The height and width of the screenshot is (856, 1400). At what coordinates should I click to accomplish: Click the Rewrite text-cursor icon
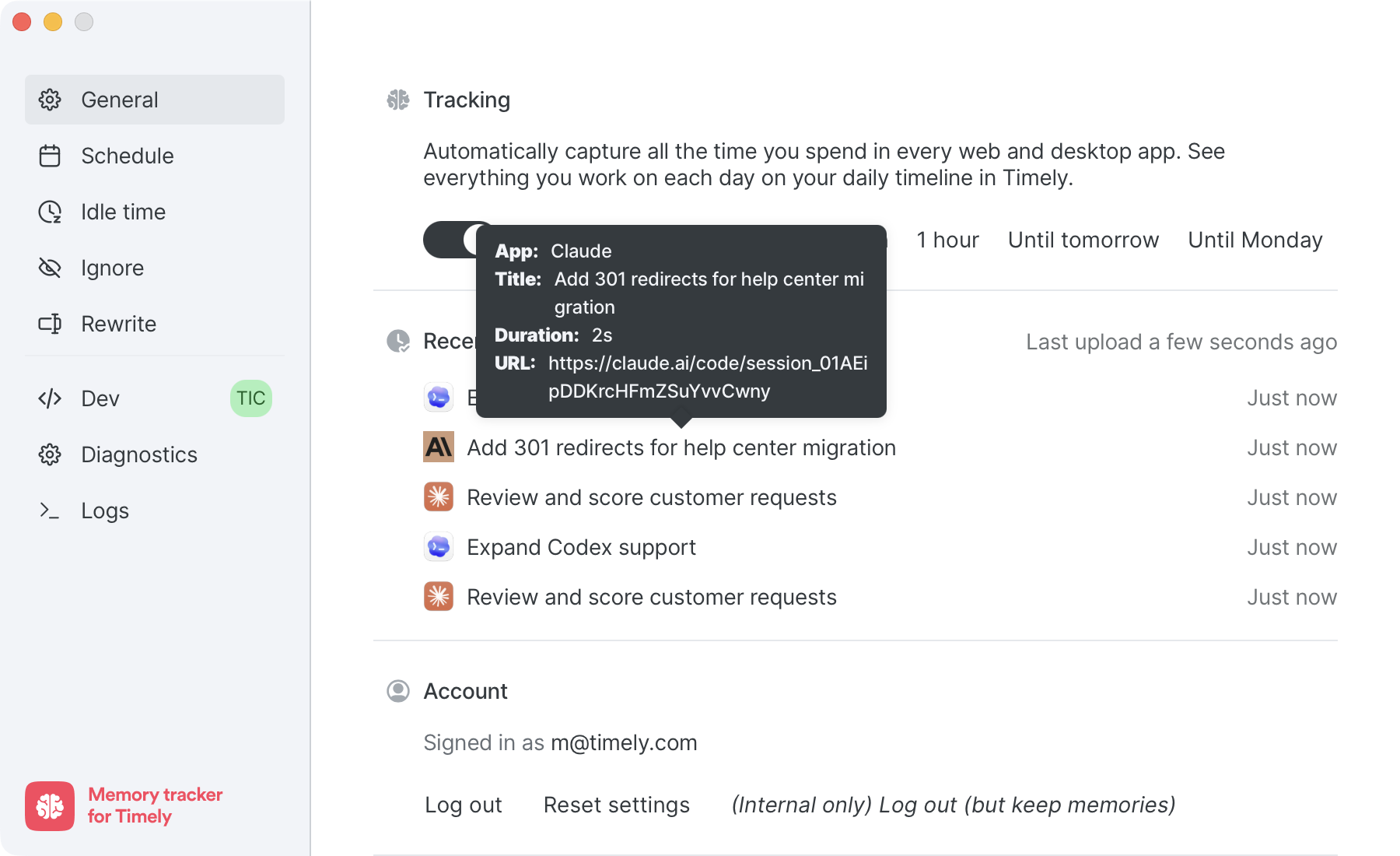[x=50, y=324]
